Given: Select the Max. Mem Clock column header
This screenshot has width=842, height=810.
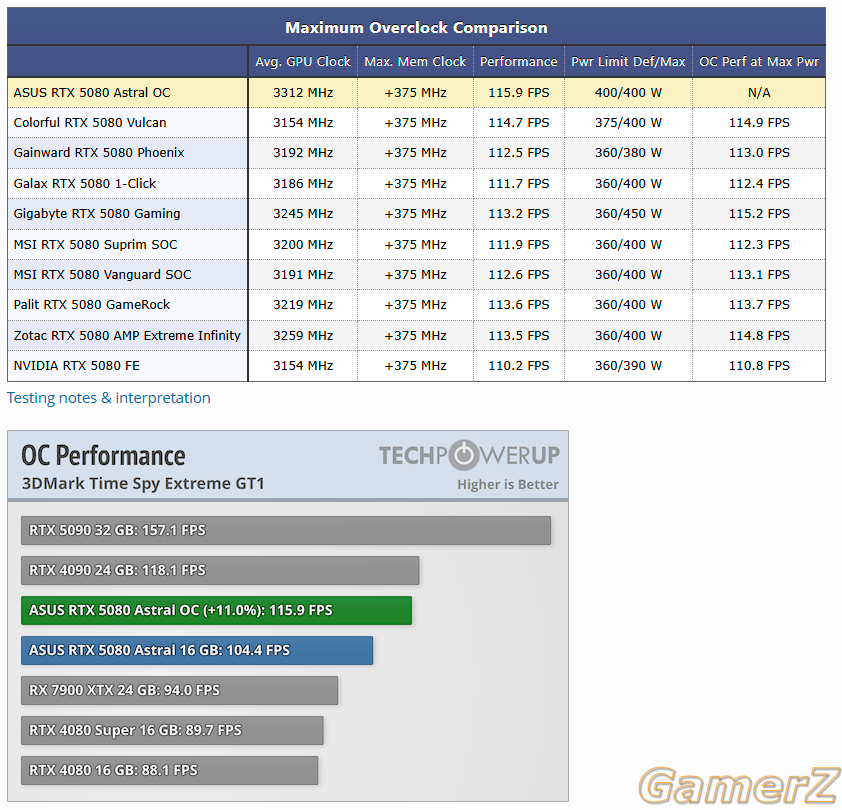Looking at the screenshot, I should 415,62.
